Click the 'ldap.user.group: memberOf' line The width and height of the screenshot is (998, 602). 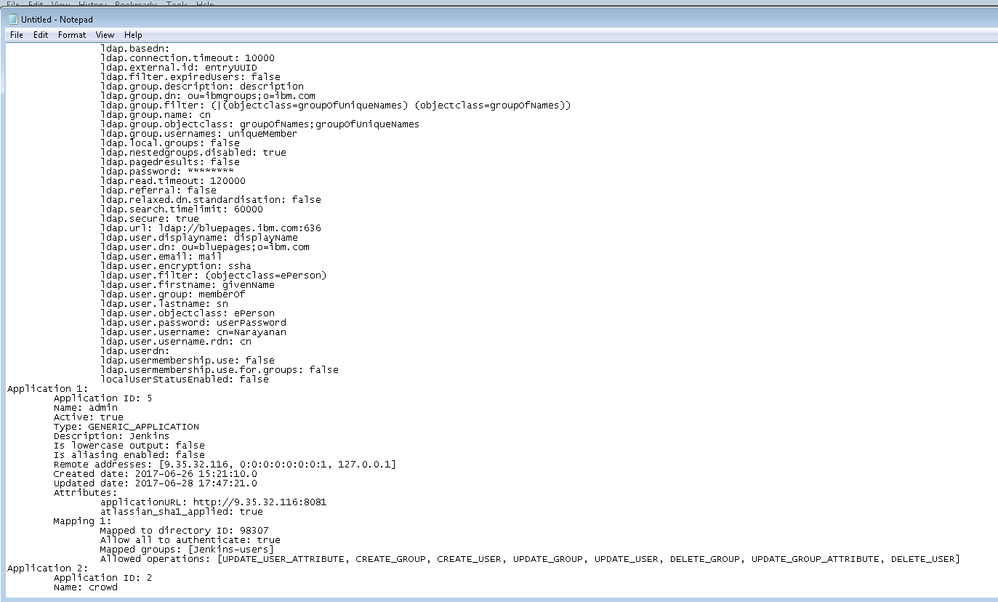[x=172, y=294]
